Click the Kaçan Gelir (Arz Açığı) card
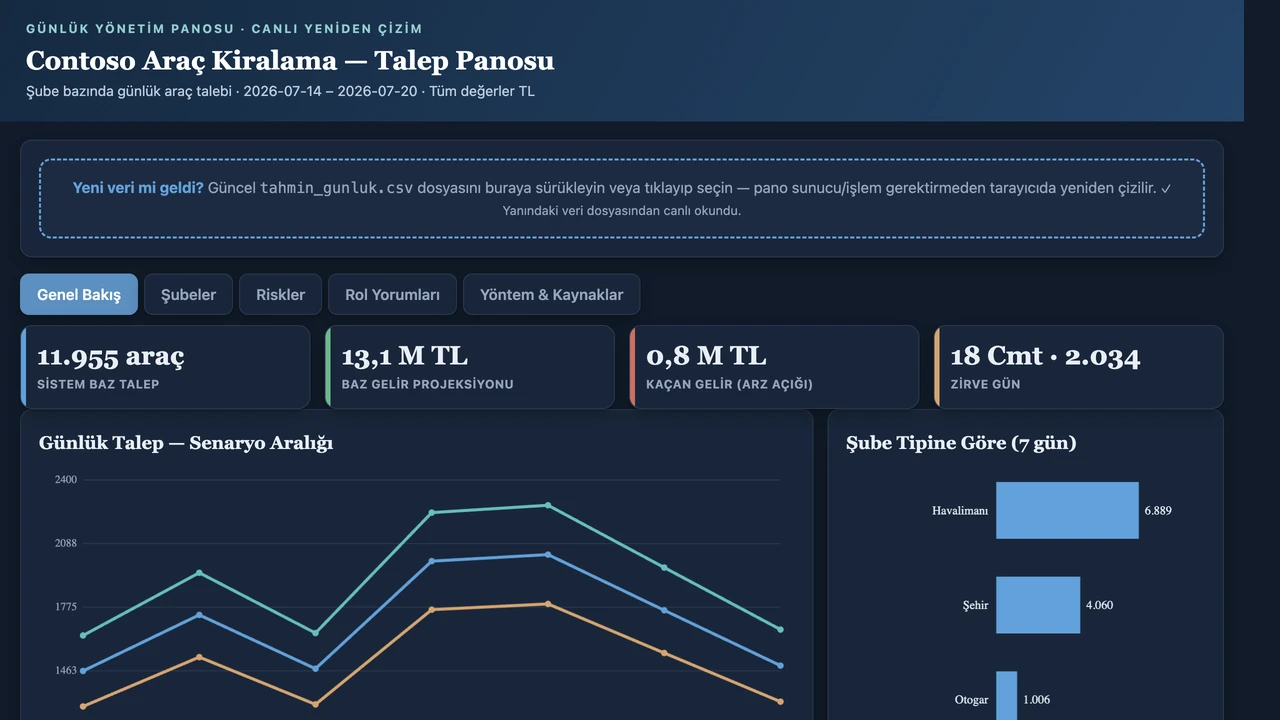 coord(774,367)
